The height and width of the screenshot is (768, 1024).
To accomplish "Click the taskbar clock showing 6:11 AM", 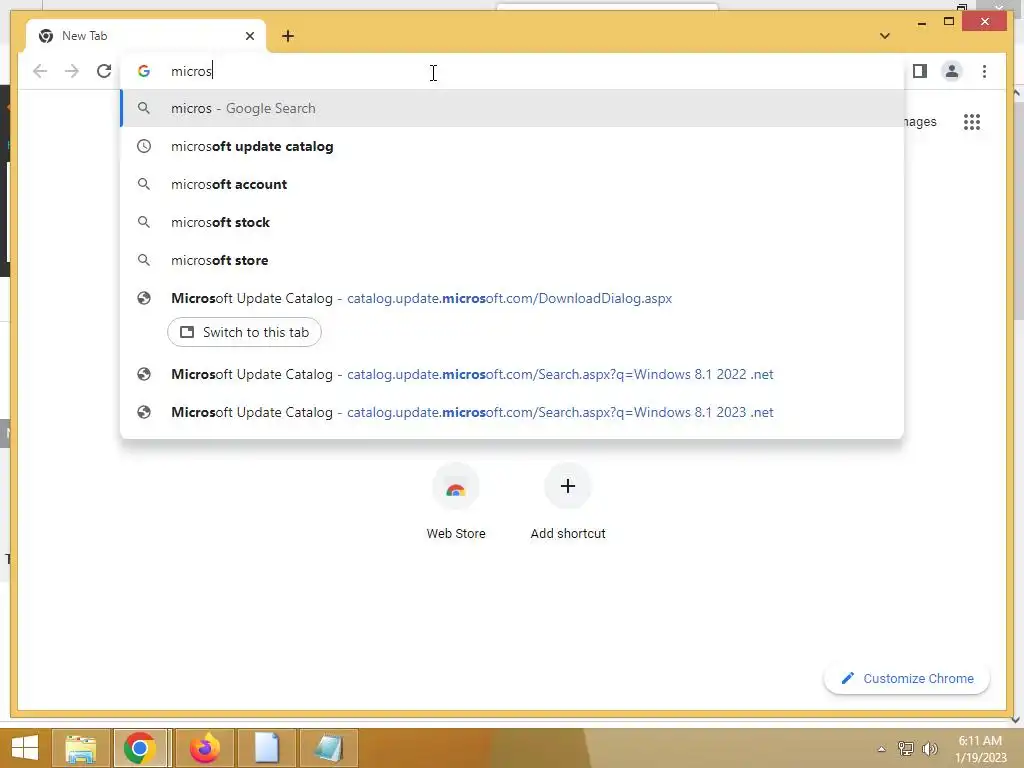I will [x=980, y=749].
